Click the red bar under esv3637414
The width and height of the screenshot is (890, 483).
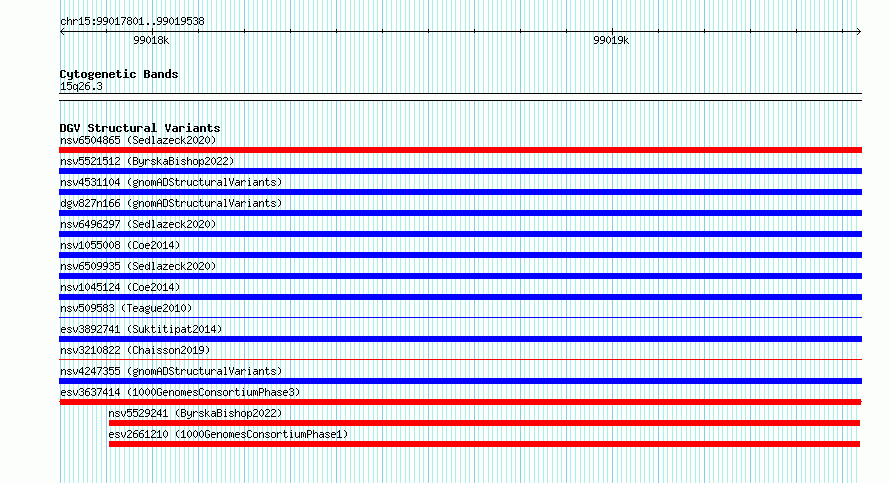(x=460, y=402)
